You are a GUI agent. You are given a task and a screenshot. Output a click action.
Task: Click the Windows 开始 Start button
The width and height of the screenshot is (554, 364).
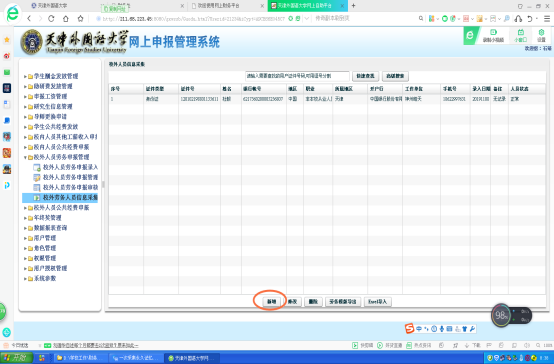(17, 358)
